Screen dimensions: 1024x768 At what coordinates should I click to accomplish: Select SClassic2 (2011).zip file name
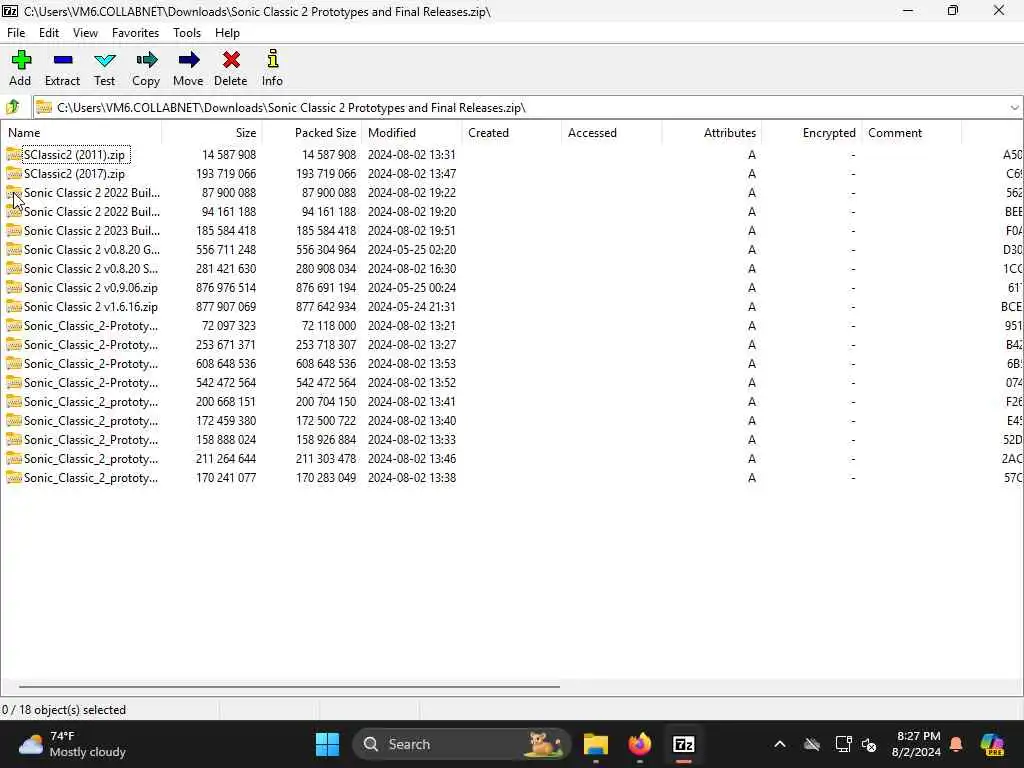[x=74, y=155]
